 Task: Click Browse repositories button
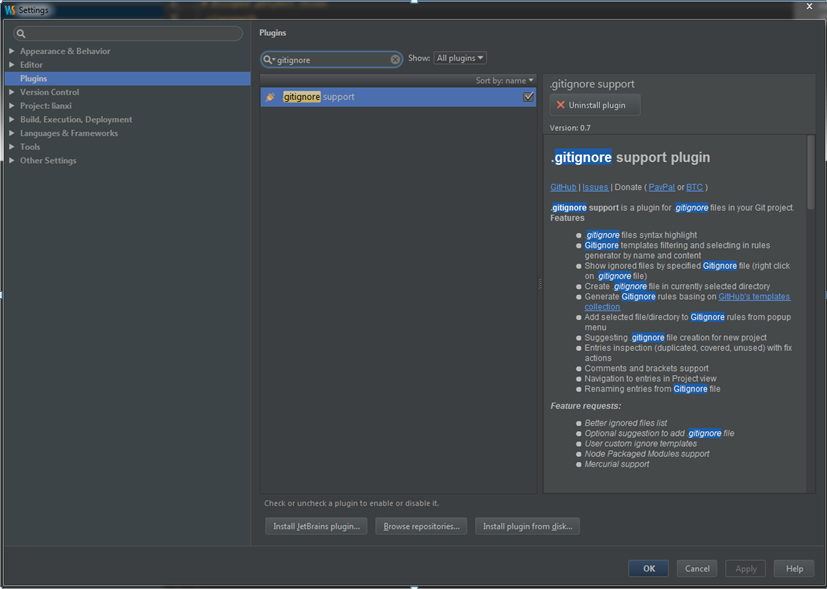[421, 526]
